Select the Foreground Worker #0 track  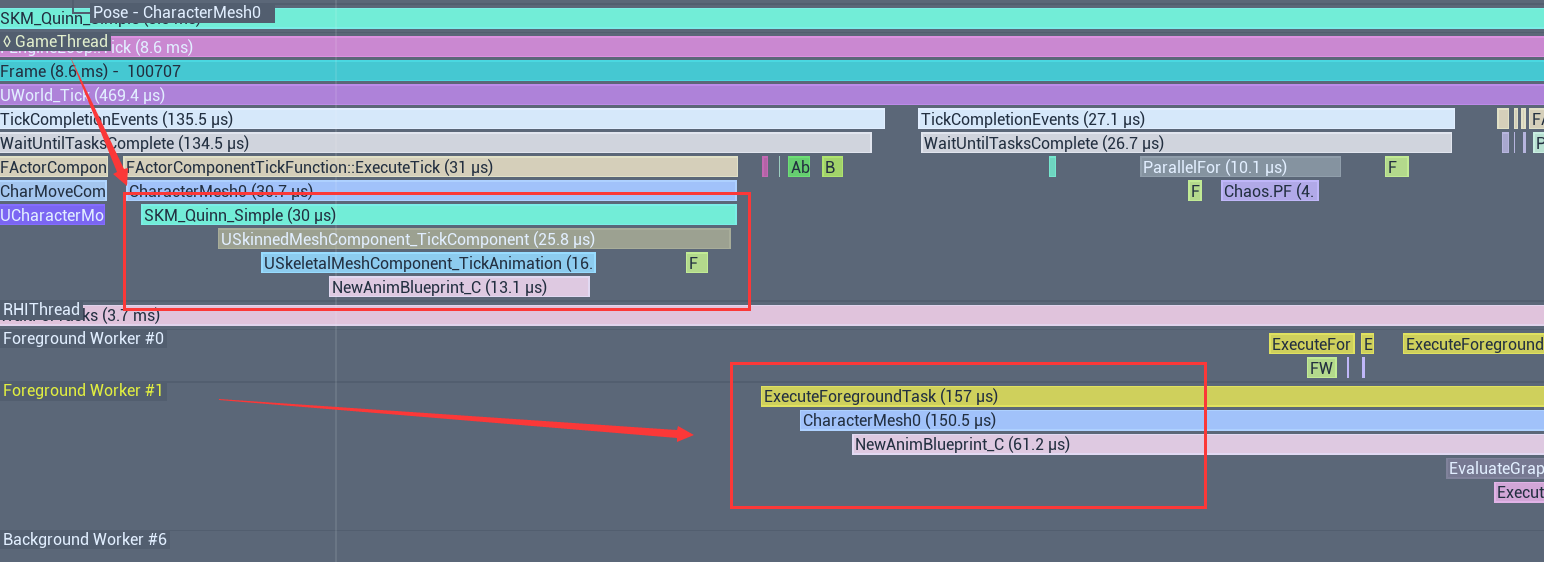point(84,339)
